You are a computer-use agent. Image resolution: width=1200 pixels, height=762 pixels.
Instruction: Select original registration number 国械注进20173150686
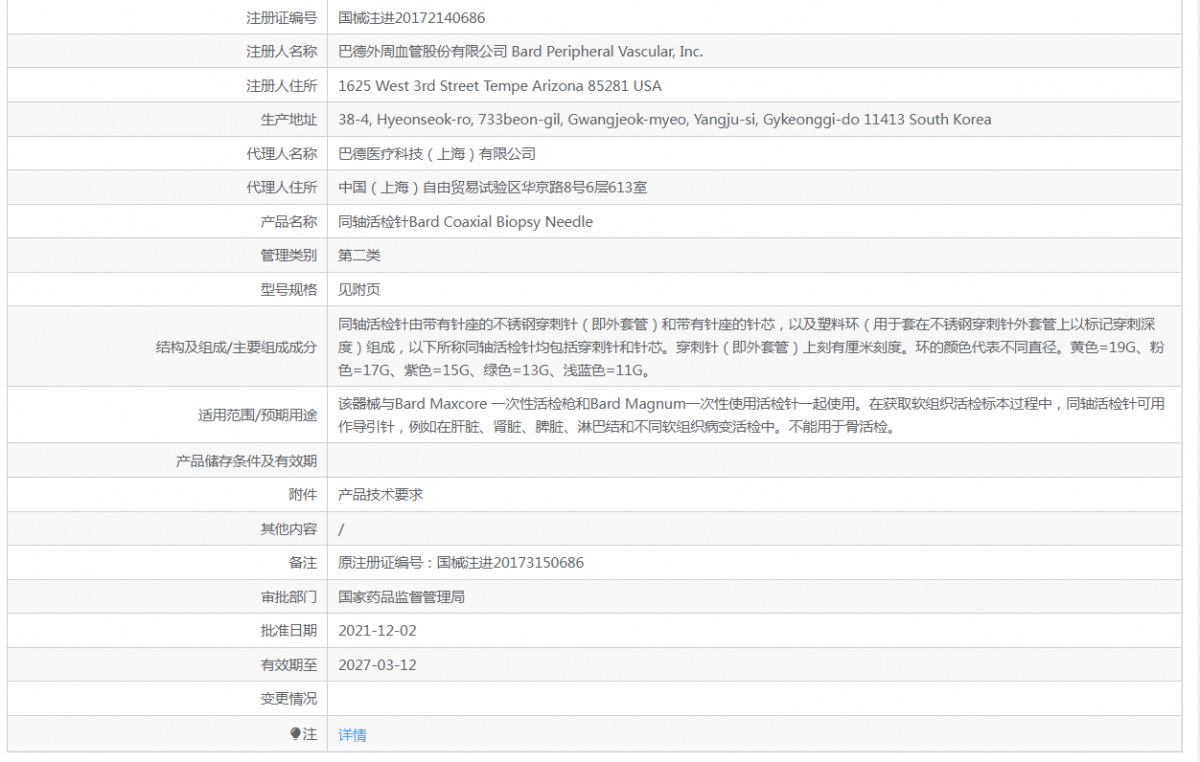[x=461, y=563]
